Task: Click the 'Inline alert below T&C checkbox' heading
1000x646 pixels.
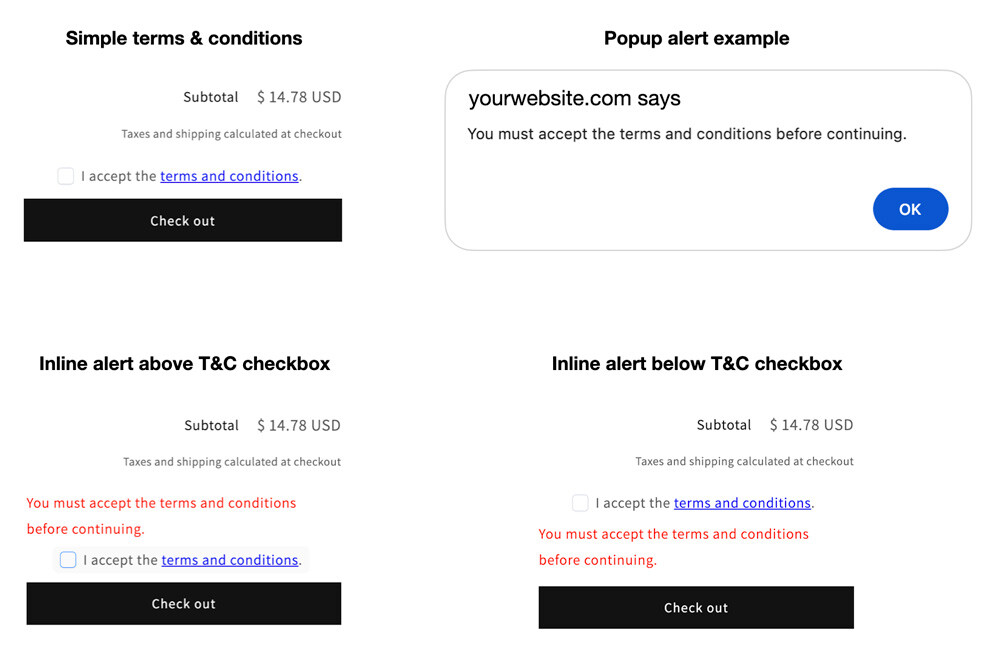Action: pos(697,363)
